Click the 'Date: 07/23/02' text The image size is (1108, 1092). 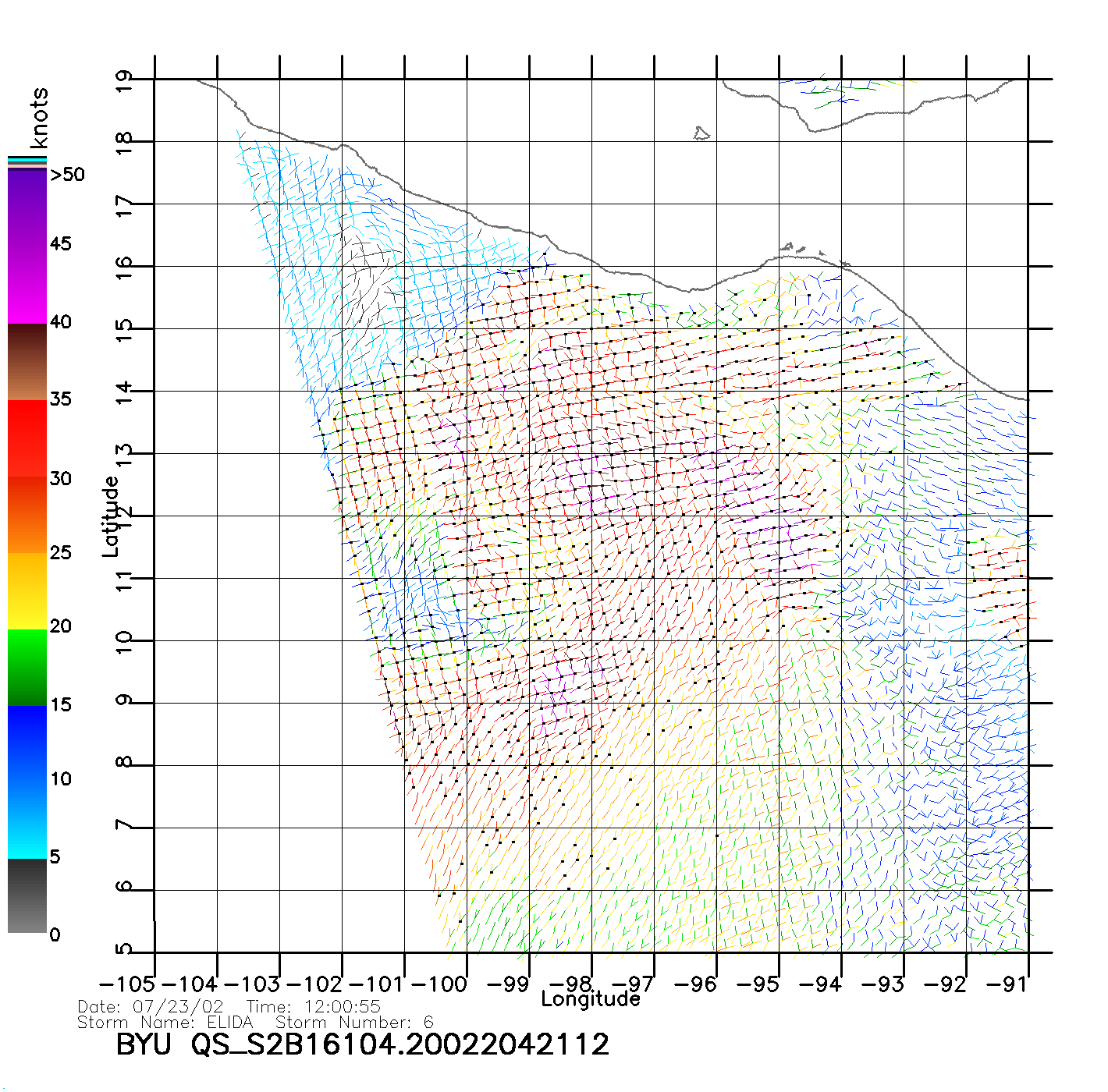click(x=151, y=1007)
